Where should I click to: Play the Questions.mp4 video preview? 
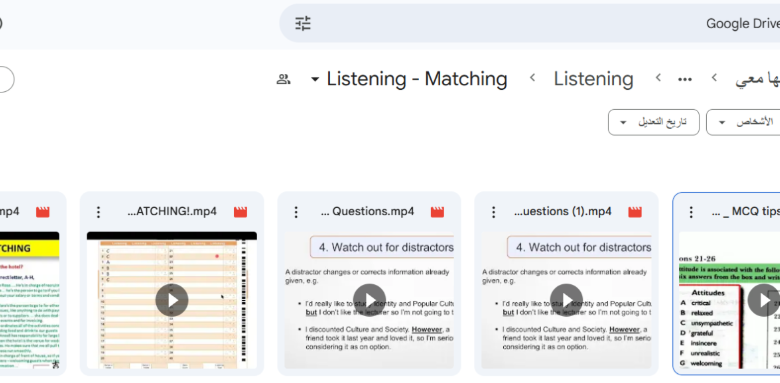(369, 300)
